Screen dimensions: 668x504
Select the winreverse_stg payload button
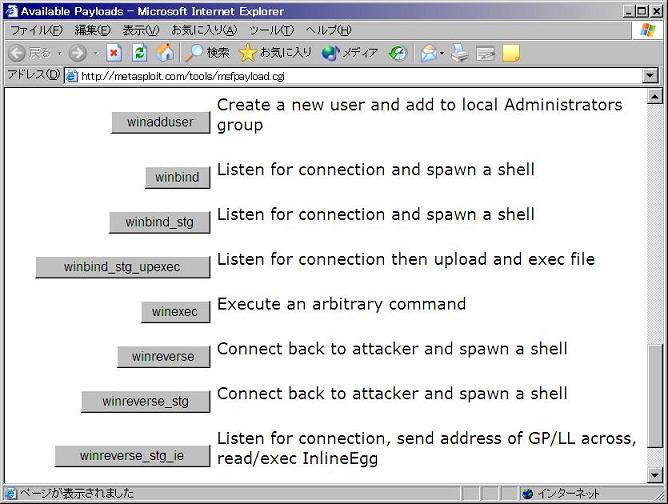click(x=146, y=401)
